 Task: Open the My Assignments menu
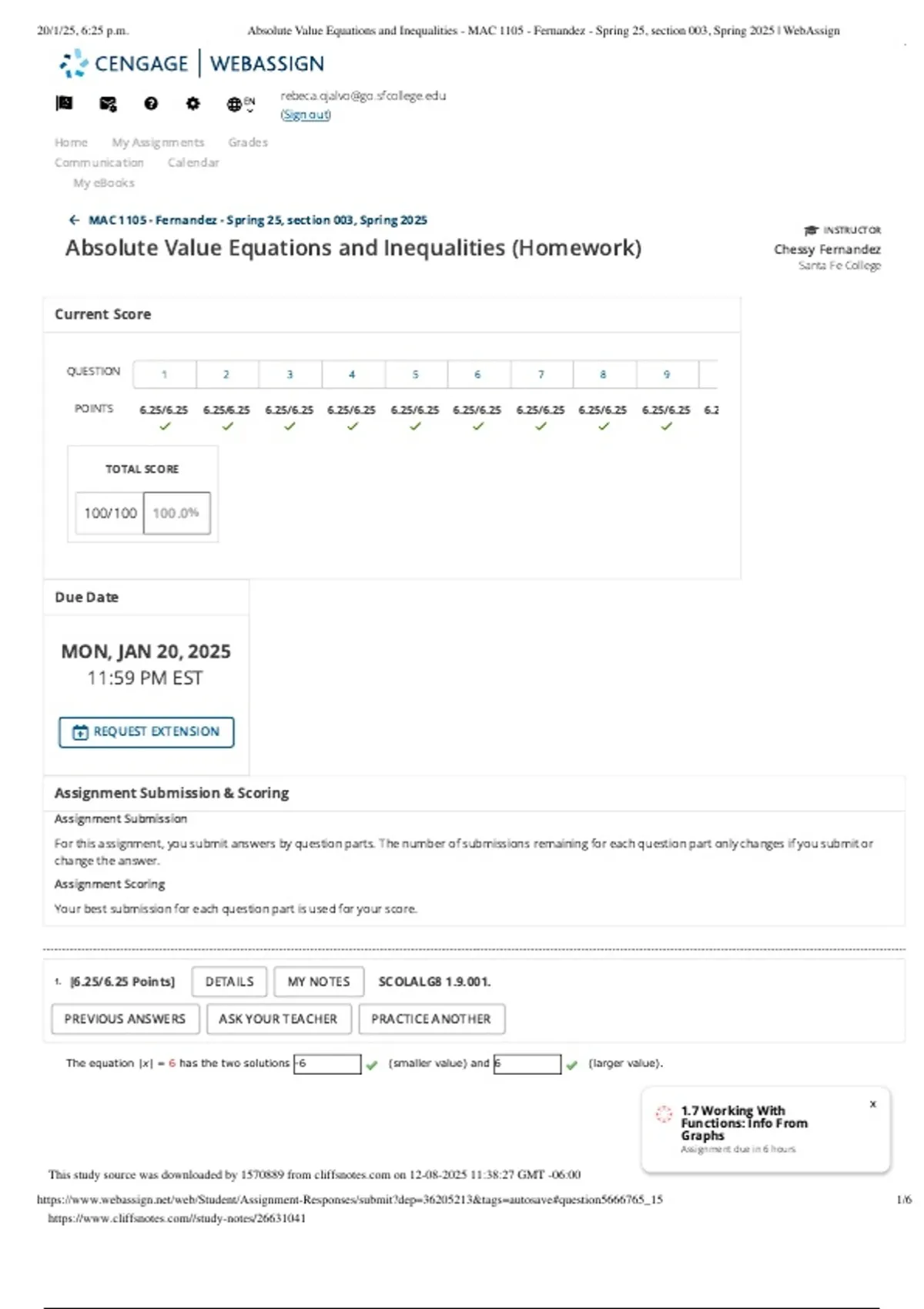click(158, 142)
